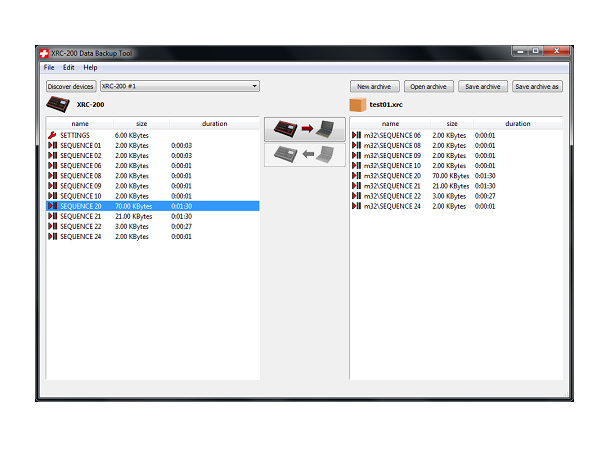Viewport: 610px width, 450px height.
Task: Click the icon beside m32\SEQUENCE 06
Action: 356,135
